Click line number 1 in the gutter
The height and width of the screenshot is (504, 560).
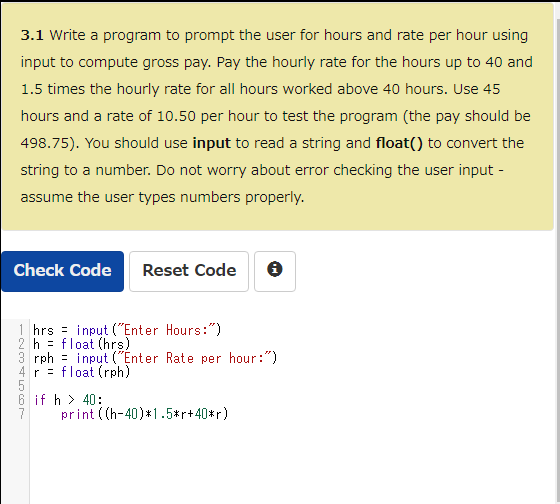21,330
